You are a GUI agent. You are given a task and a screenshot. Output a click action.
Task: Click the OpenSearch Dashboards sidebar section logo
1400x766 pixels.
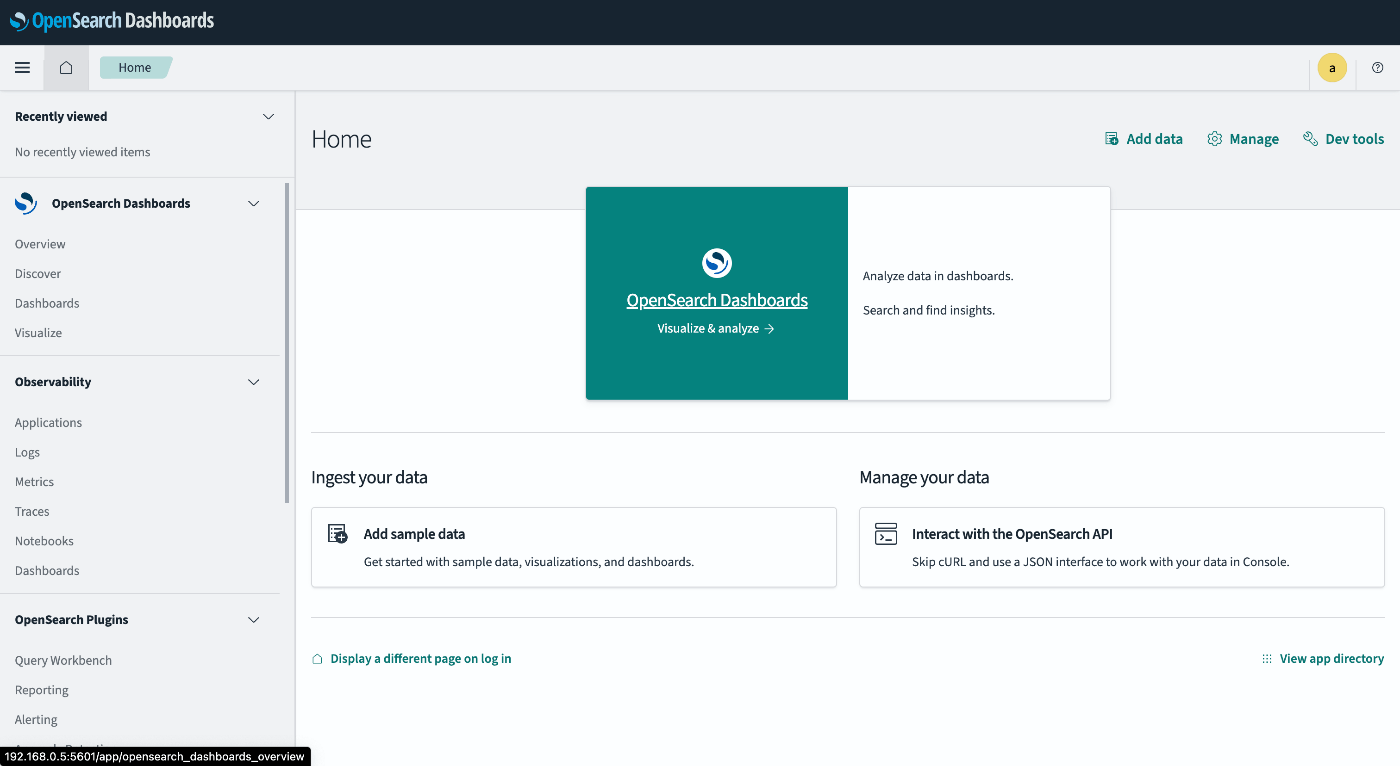26,203
